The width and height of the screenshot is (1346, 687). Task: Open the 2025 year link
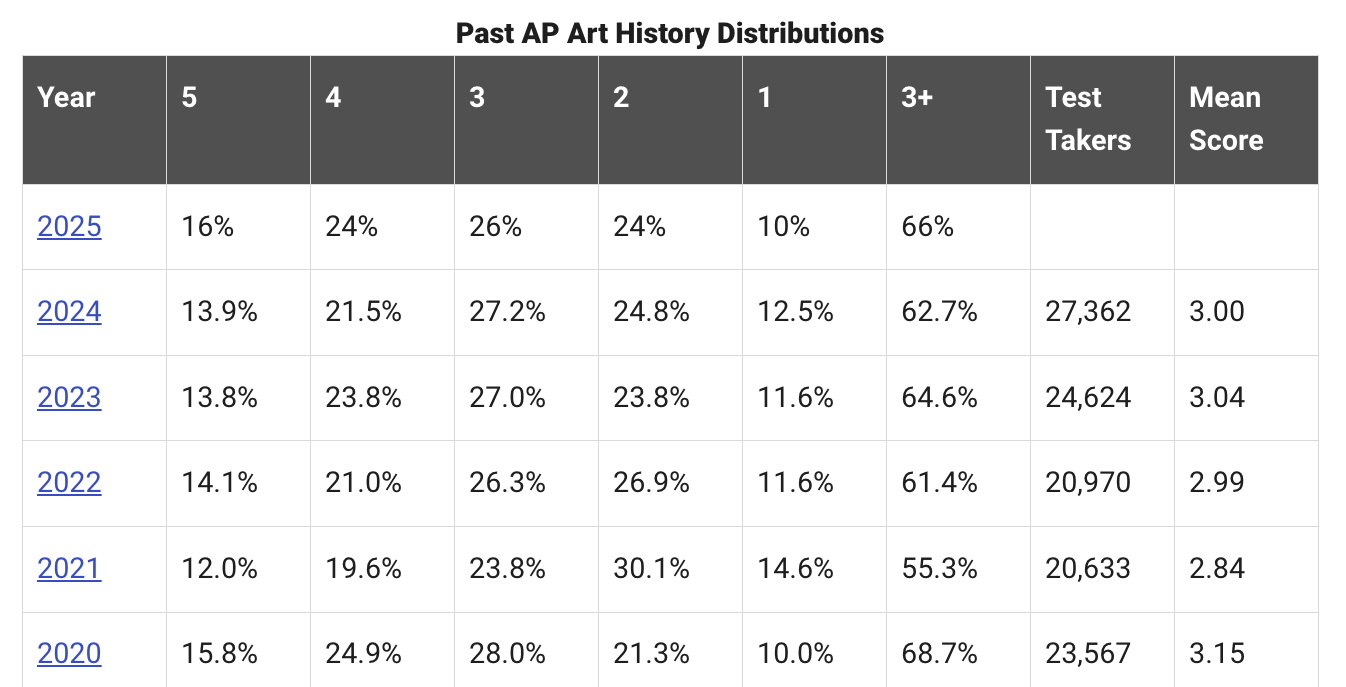click(69, 227)
